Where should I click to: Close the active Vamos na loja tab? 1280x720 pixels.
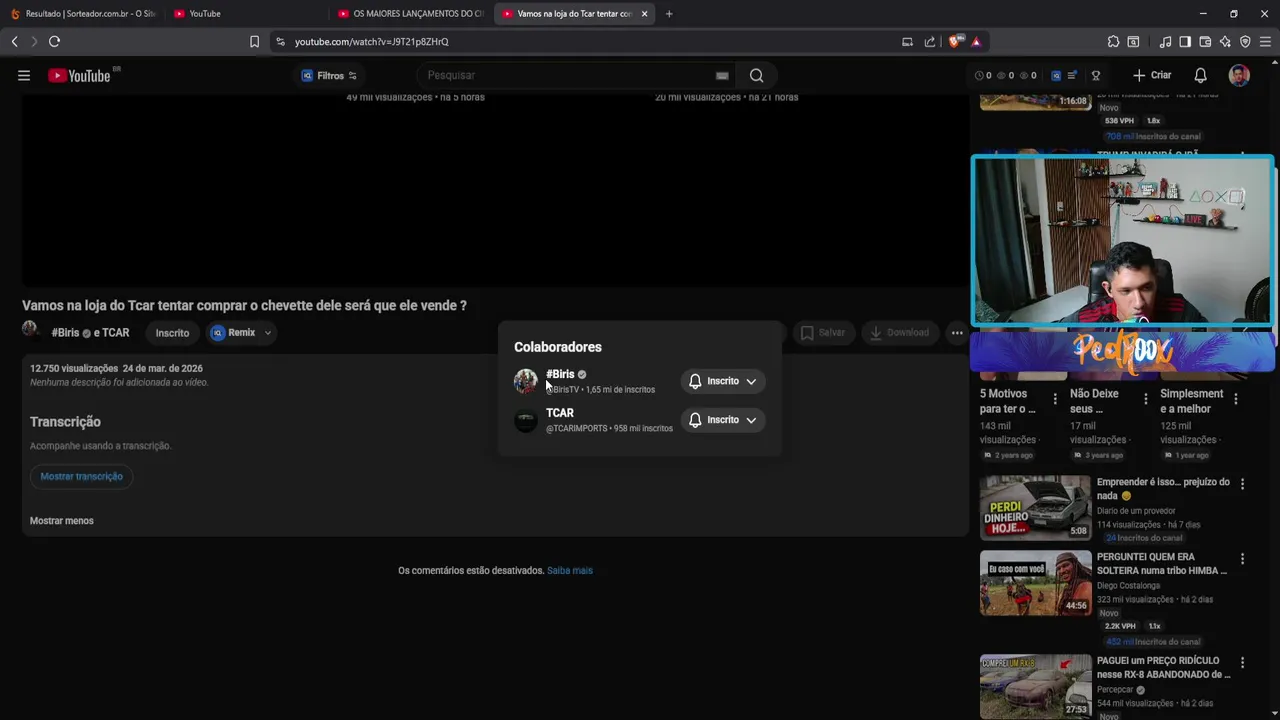pyautogui.click(x=644, y=14)
